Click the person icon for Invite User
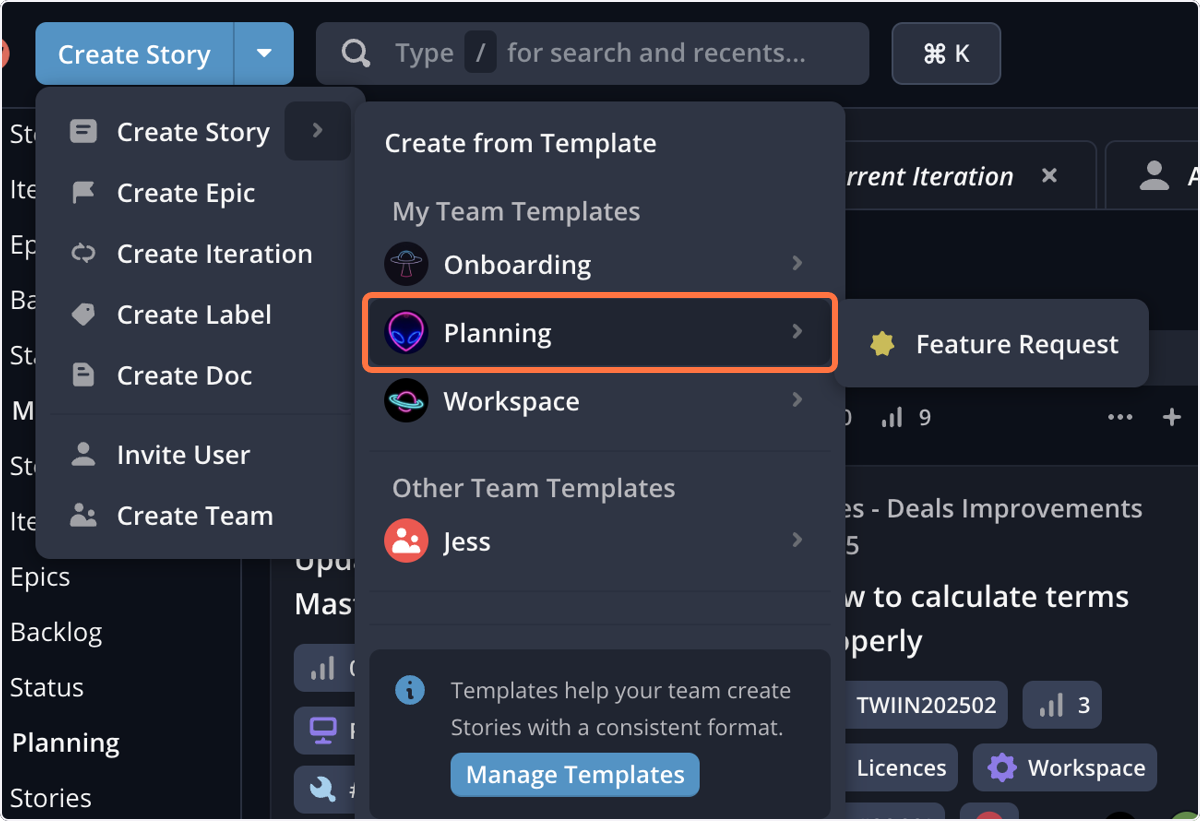Viewport: 1200px width, 821px height. coord(84,455)
